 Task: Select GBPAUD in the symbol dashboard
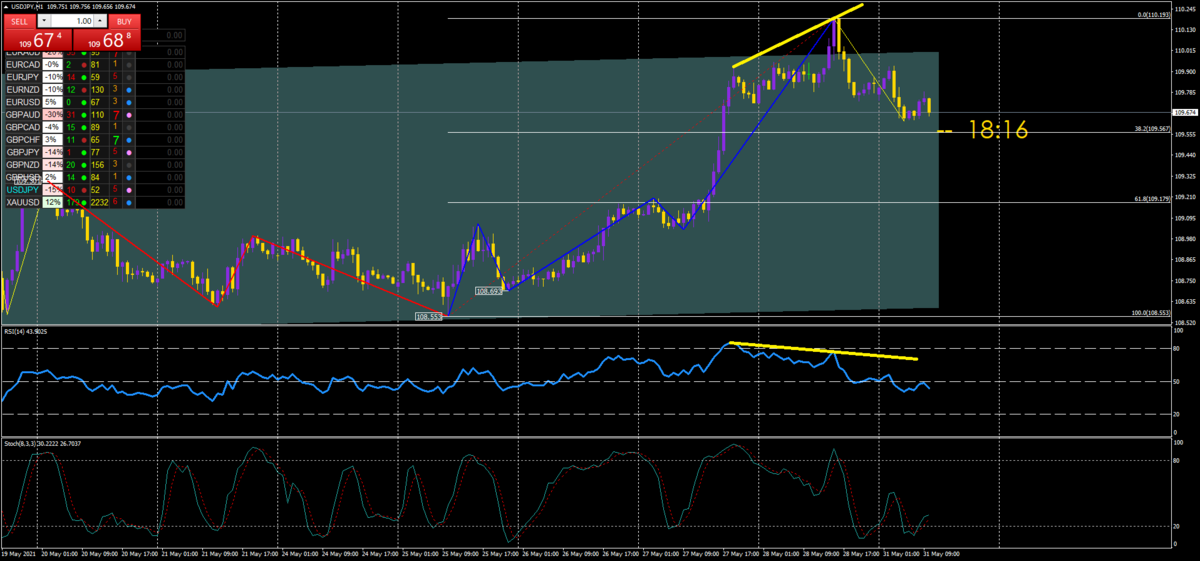(x=23, y=114)
